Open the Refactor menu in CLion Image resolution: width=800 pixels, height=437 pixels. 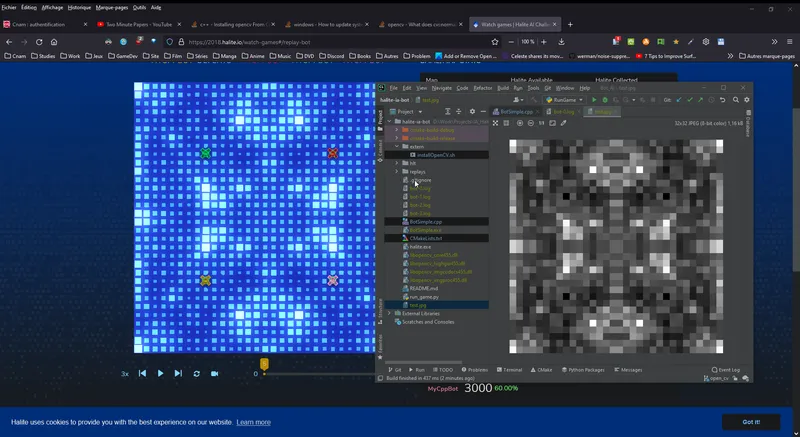[483, 88]
